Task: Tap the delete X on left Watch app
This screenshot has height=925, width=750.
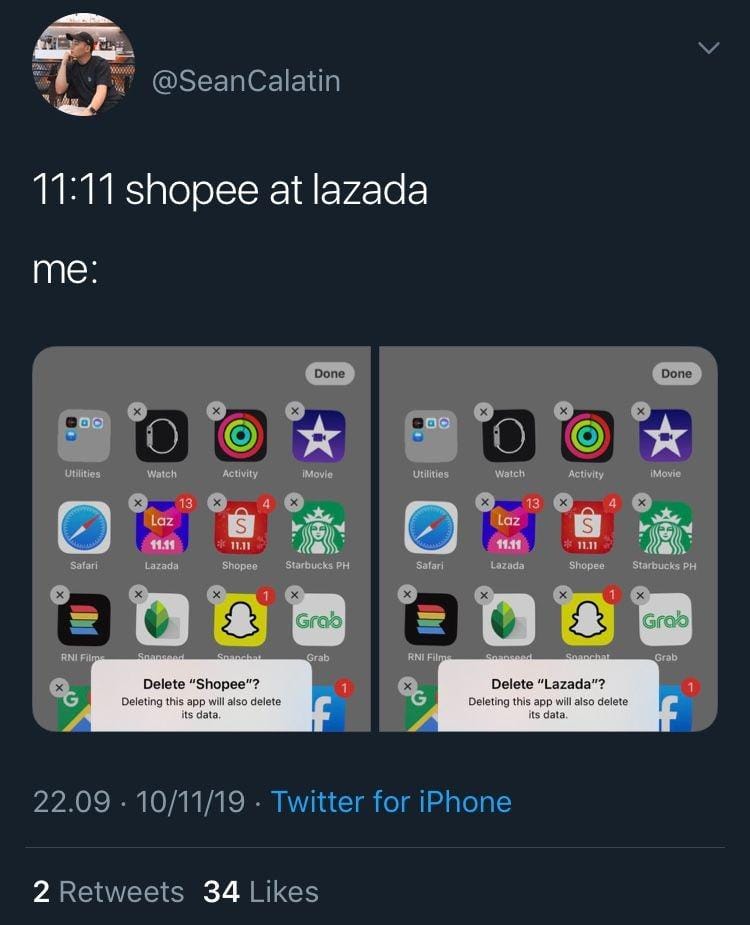Action: coord(137,412)
